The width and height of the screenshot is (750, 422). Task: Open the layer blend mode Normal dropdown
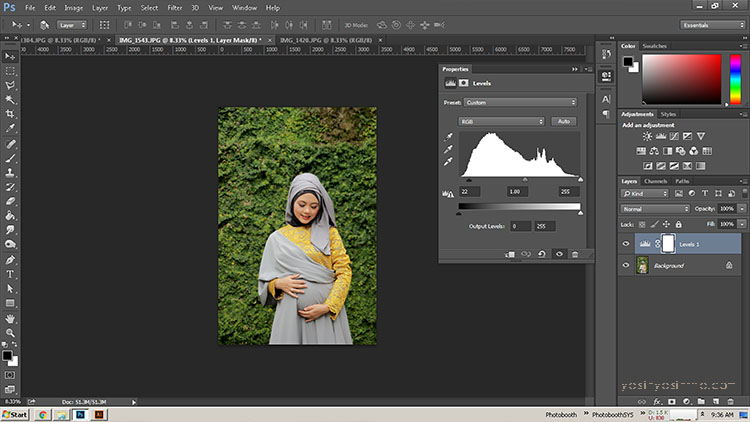click(655, 209)
